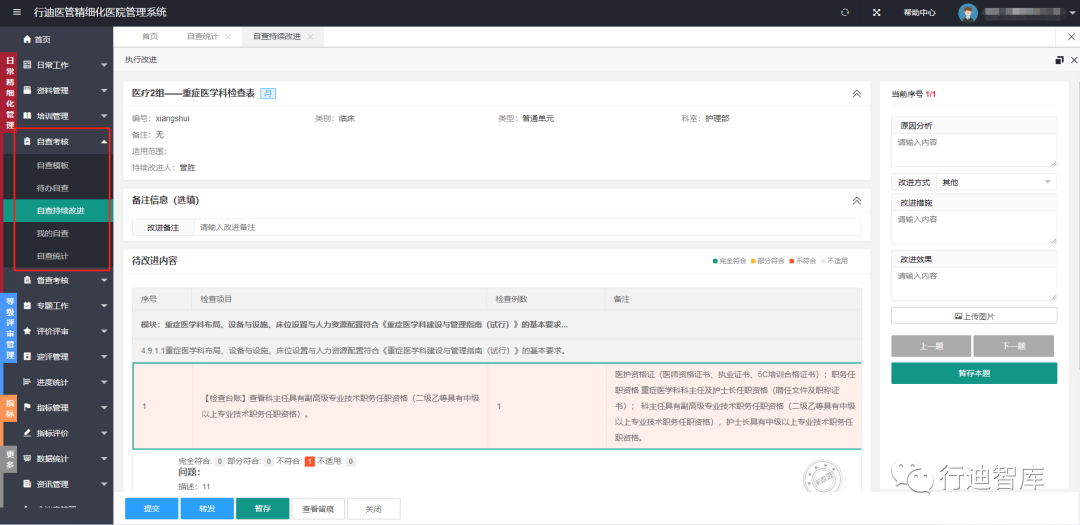Open 自查统计 in sidebar submenu
1080x525 pixels.
52,256
